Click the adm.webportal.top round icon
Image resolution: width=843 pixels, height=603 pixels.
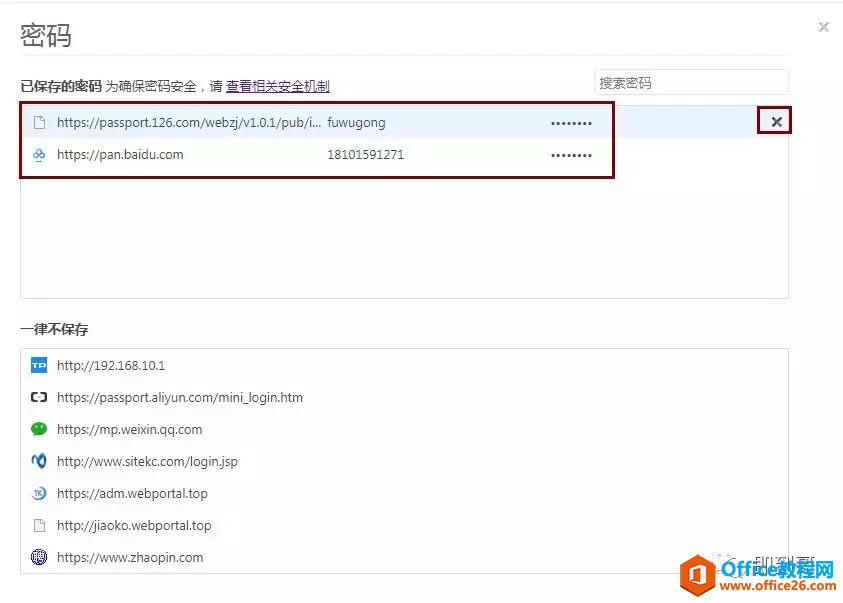point(39,493)
